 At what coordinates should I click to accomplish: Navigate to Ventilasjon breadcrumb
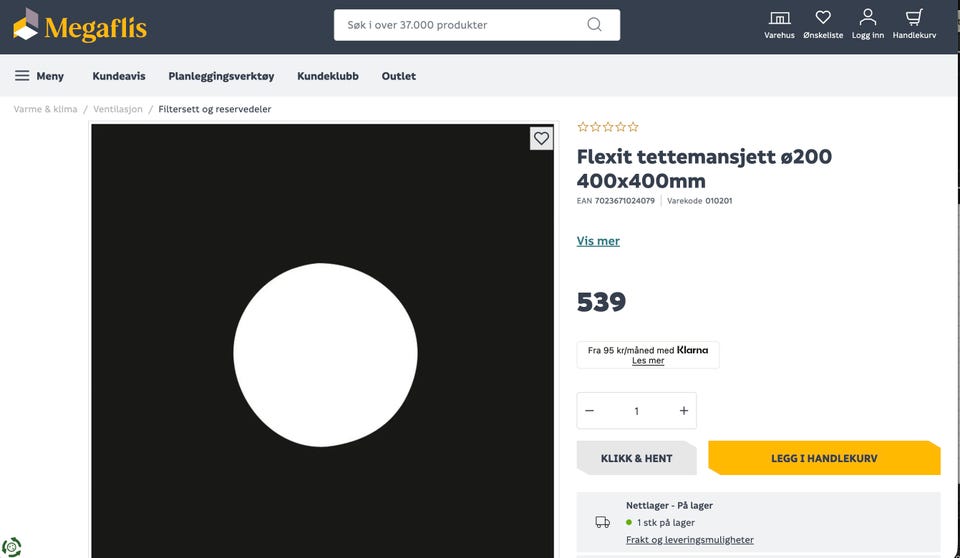tap(118, 109)
